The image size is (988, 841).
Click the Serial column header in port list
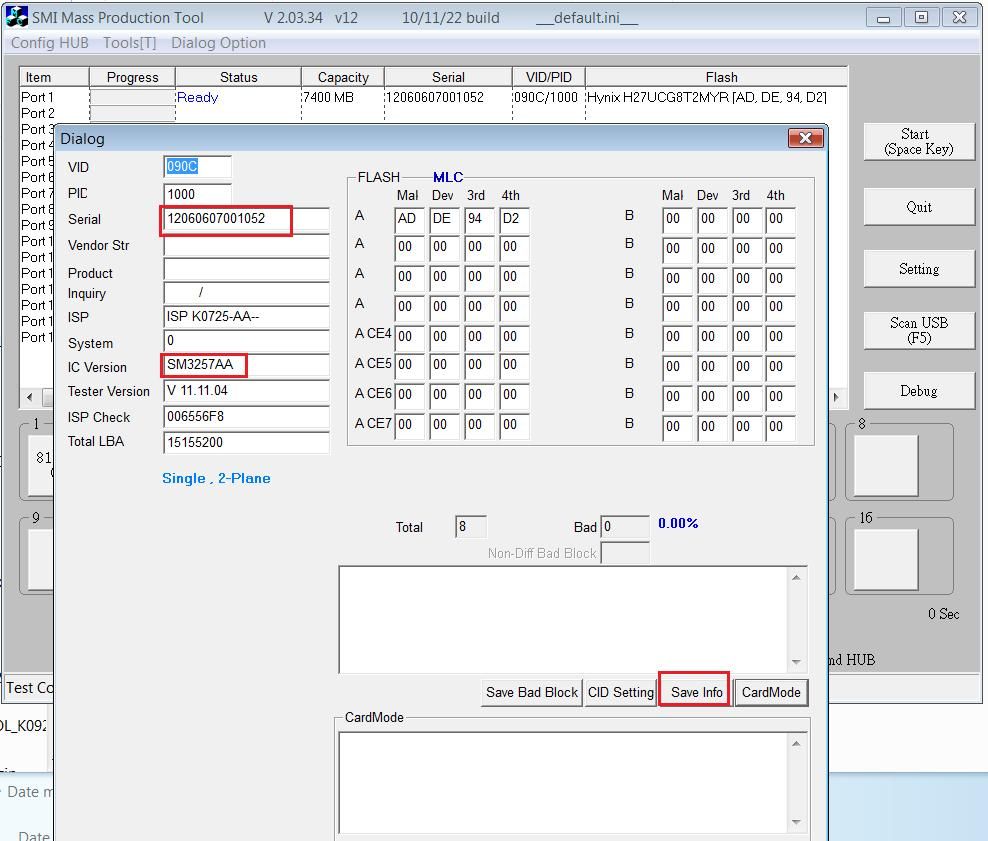pos(448,77)
